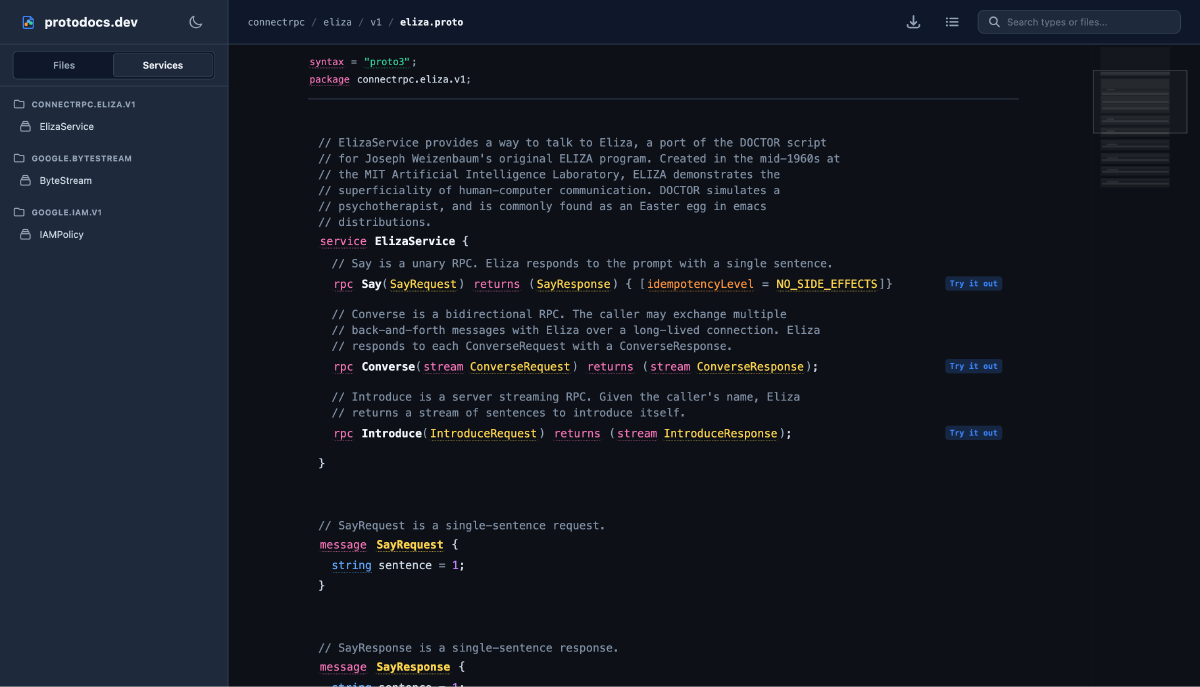The width and height of the screenshot is (1200, 687).
Task: Click the icon beside ElizaService
Action: (26, 127)
